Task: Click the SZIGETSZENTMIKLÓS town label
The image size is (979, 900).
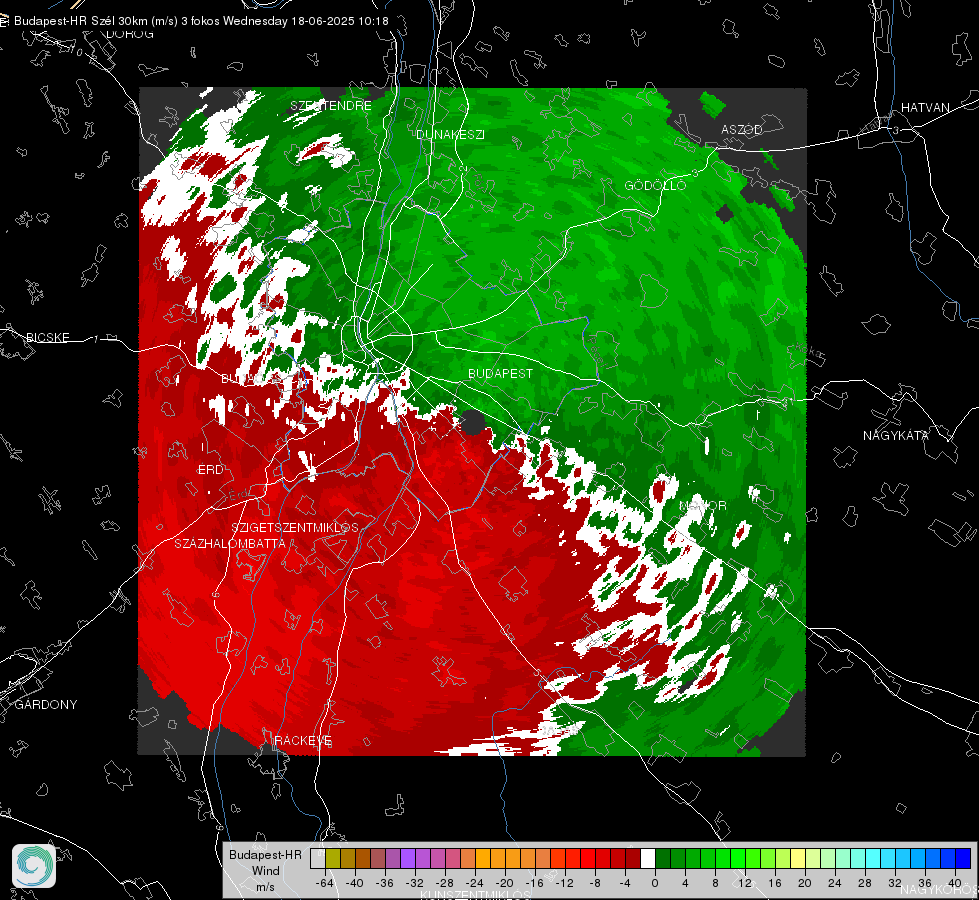Action: tap(295, 528)
